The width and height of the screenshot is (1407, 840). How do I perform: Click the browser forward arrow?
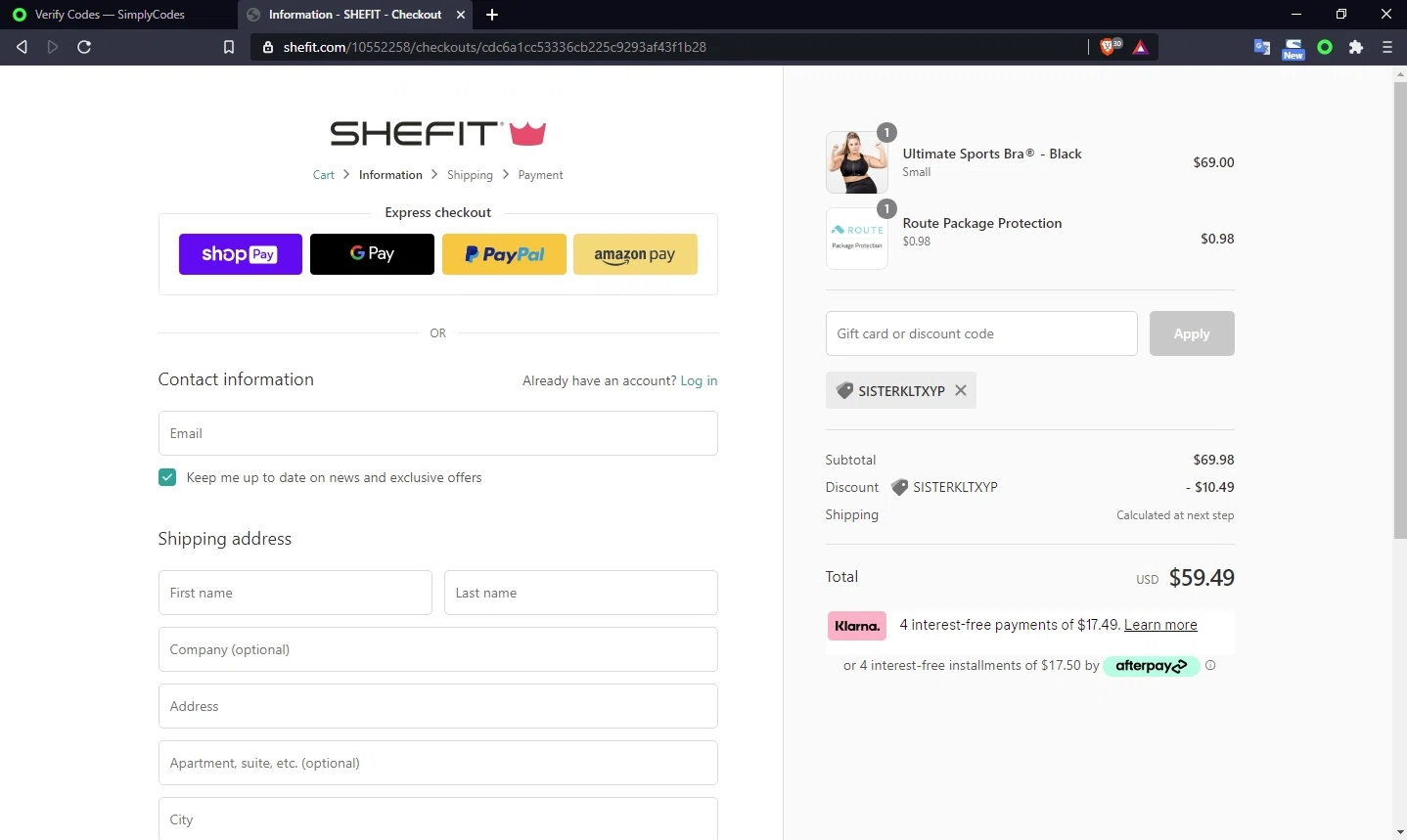tap(53, 47)
